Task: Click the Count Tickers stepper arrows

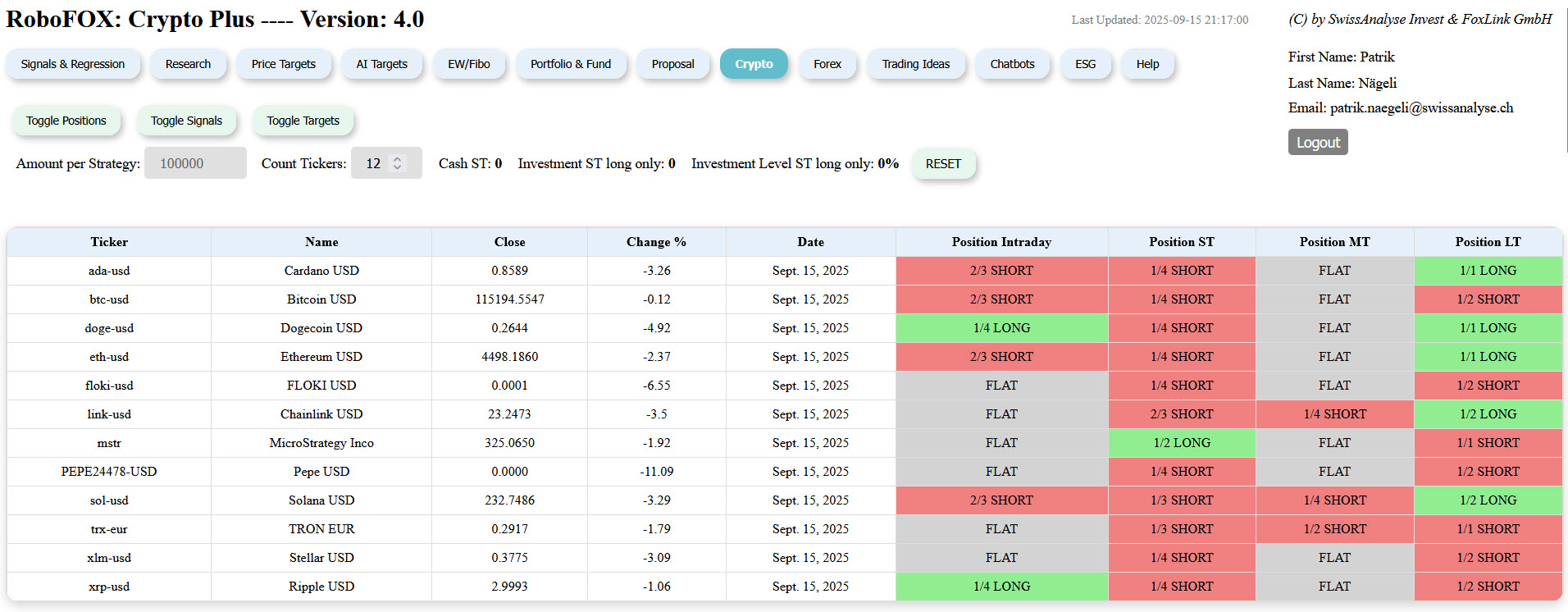Action: [398, 163]
